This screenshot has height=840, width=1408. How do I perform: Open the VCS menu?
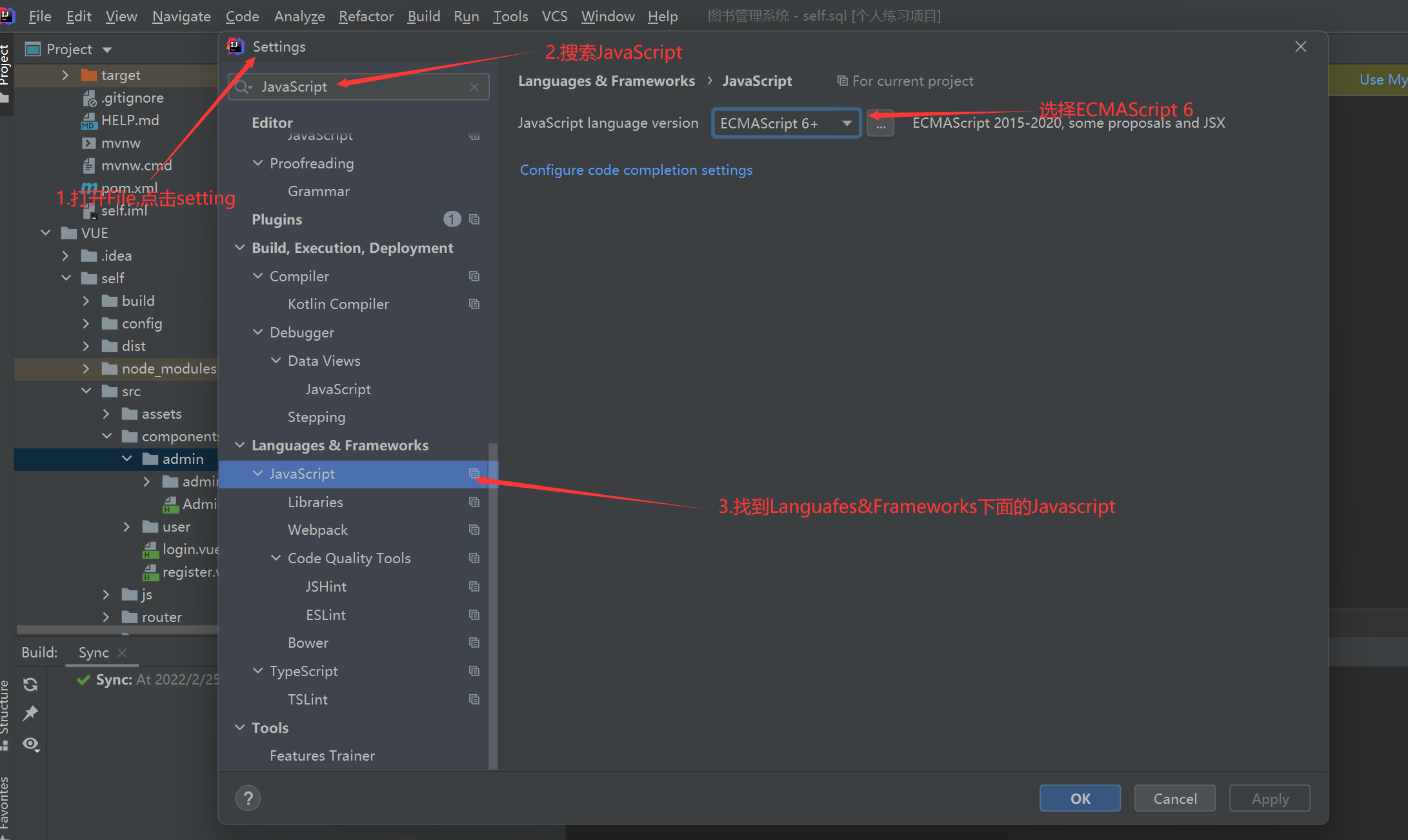[x=554, y=16]
